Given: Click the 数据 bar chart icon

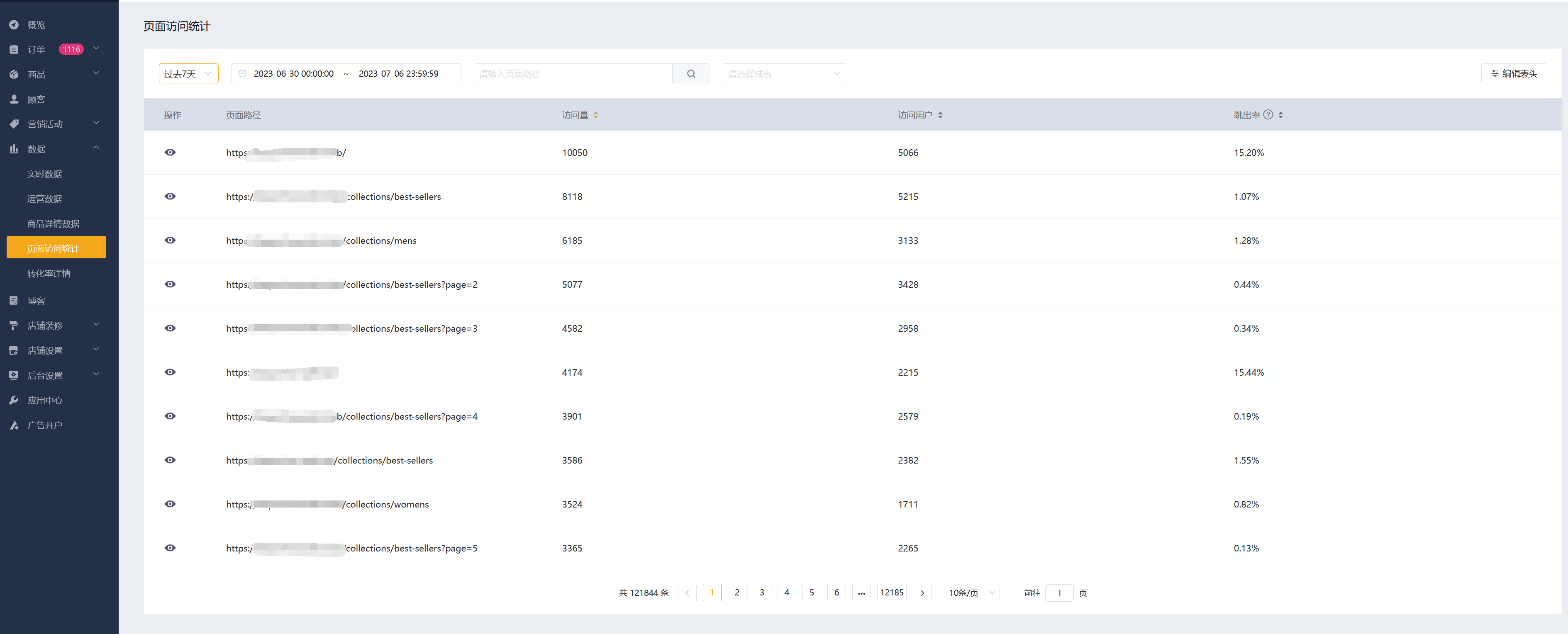Looking at the screenshot, I should [14, 149].
